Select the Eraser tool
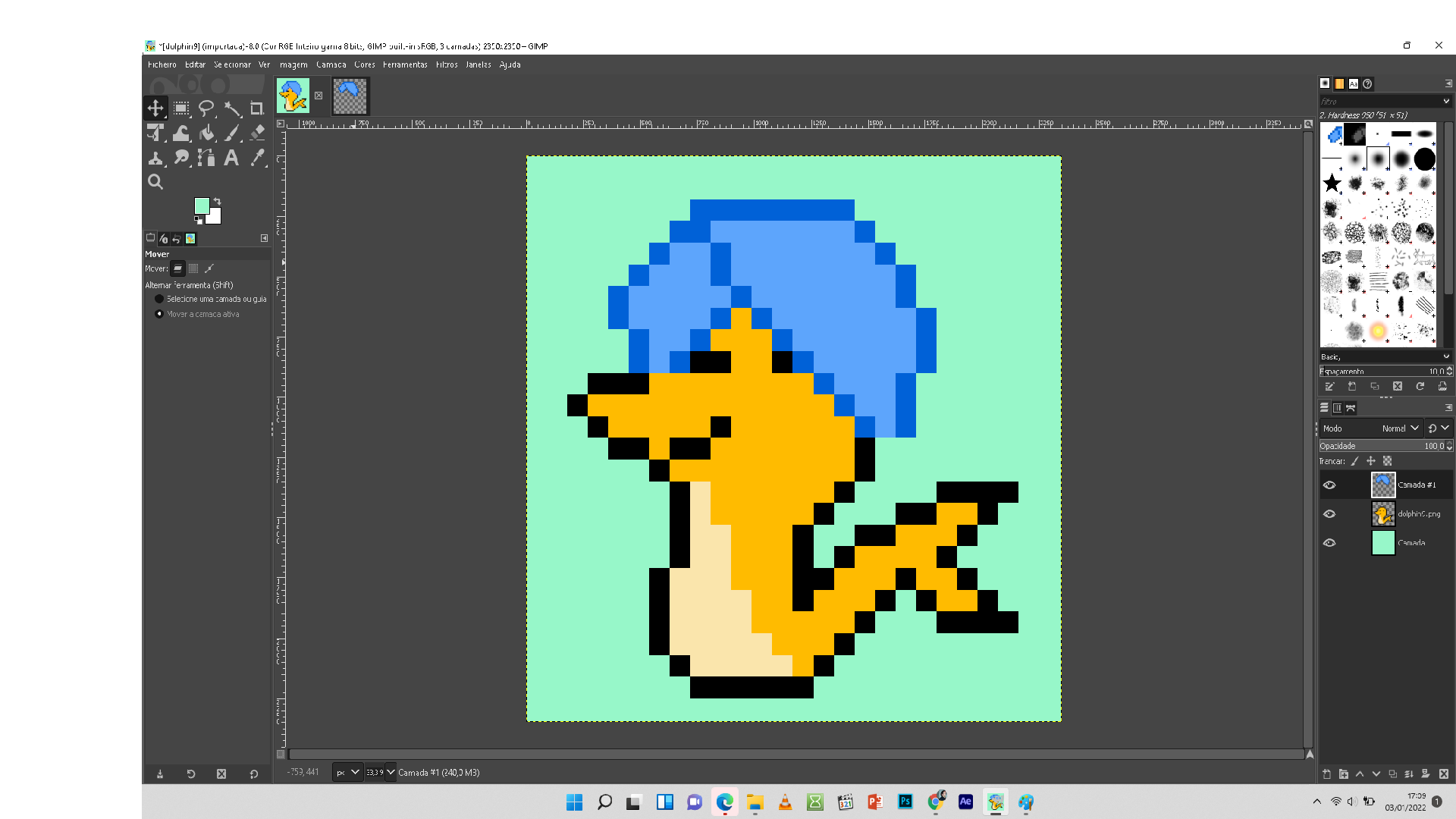Image resolution: width=1456 pixels, height=819 pixels. (257, 133)
